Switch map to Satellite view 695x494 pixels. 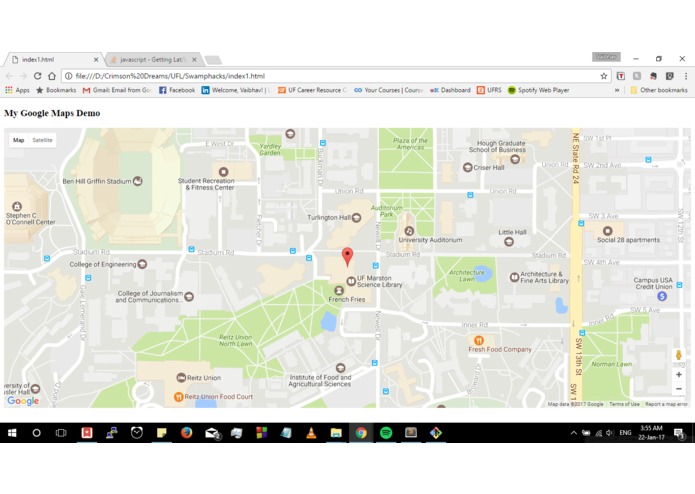pos(43,140)
